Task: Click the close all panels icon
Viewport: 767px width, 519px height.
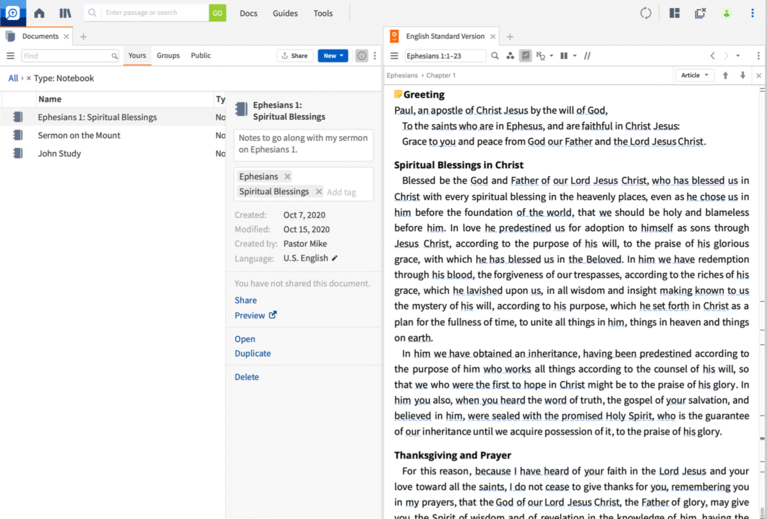Action: click(700, 13)
